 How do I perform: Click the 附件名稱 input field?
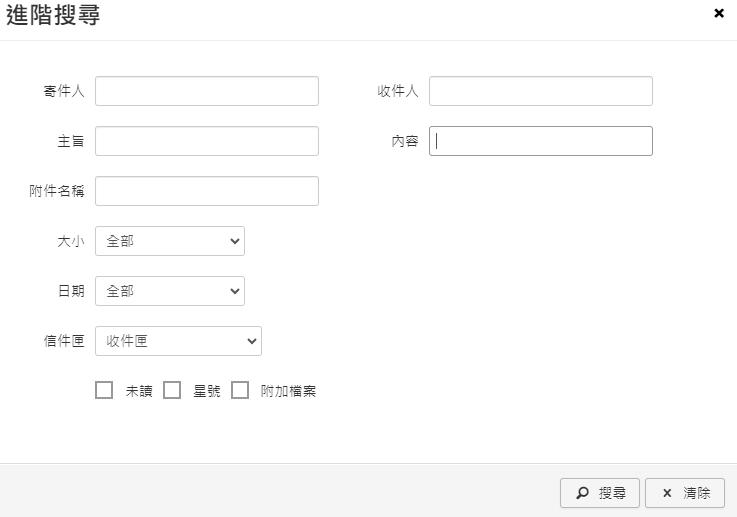pos(207,191)
